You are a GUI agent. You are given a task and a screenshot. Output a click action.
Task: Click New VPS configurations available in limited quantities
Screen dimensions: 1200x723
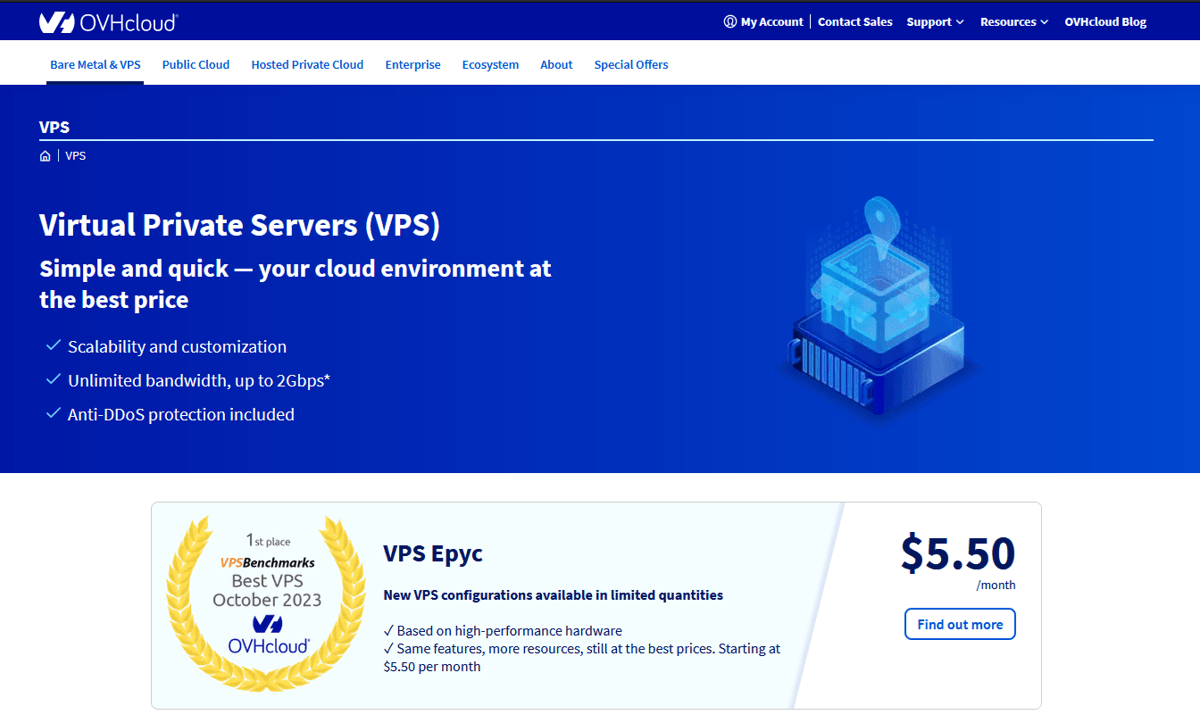[553, 595]
